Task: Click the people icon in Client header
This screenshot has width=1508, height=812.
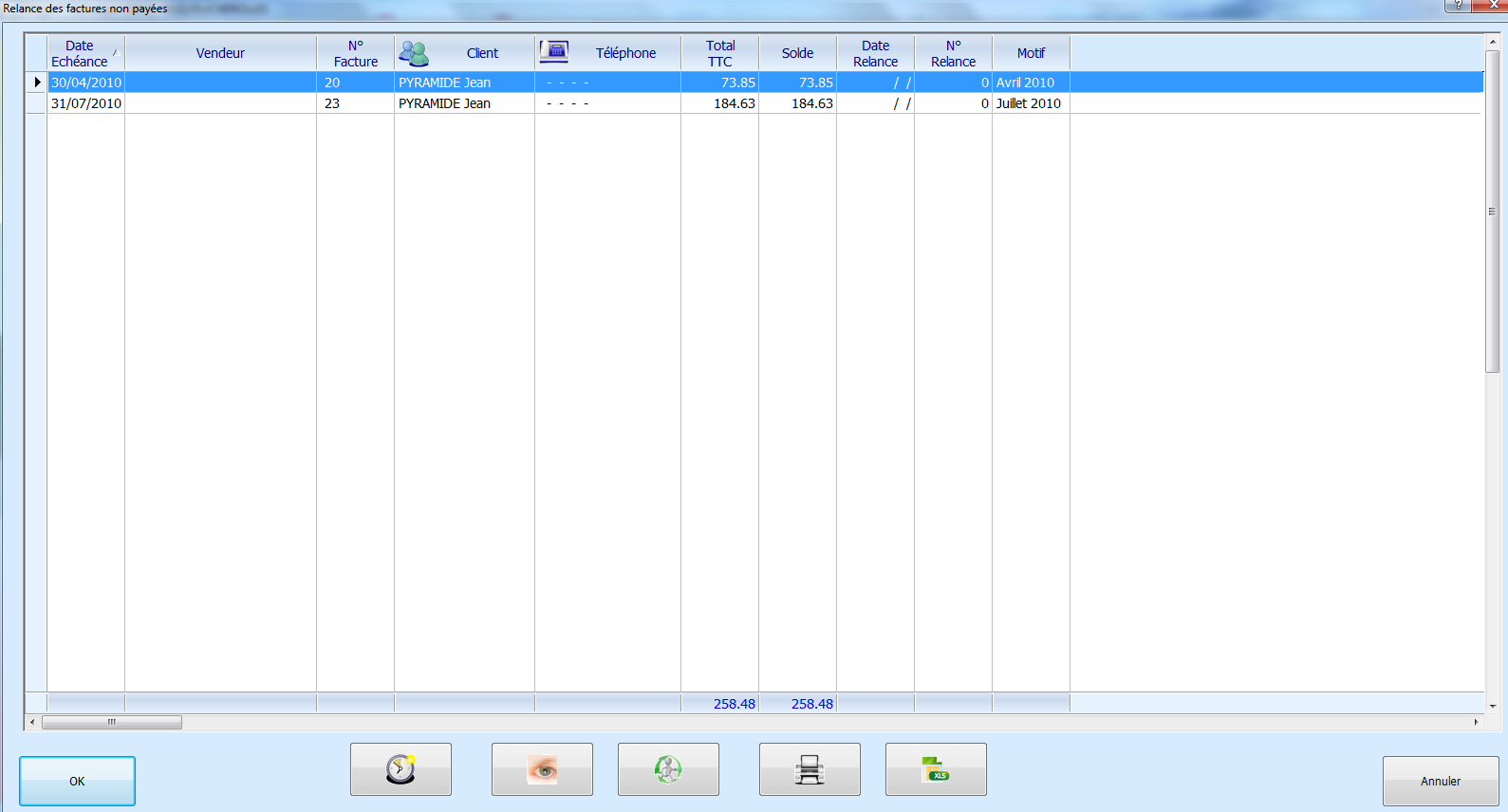Action: (x=414, y=53)
